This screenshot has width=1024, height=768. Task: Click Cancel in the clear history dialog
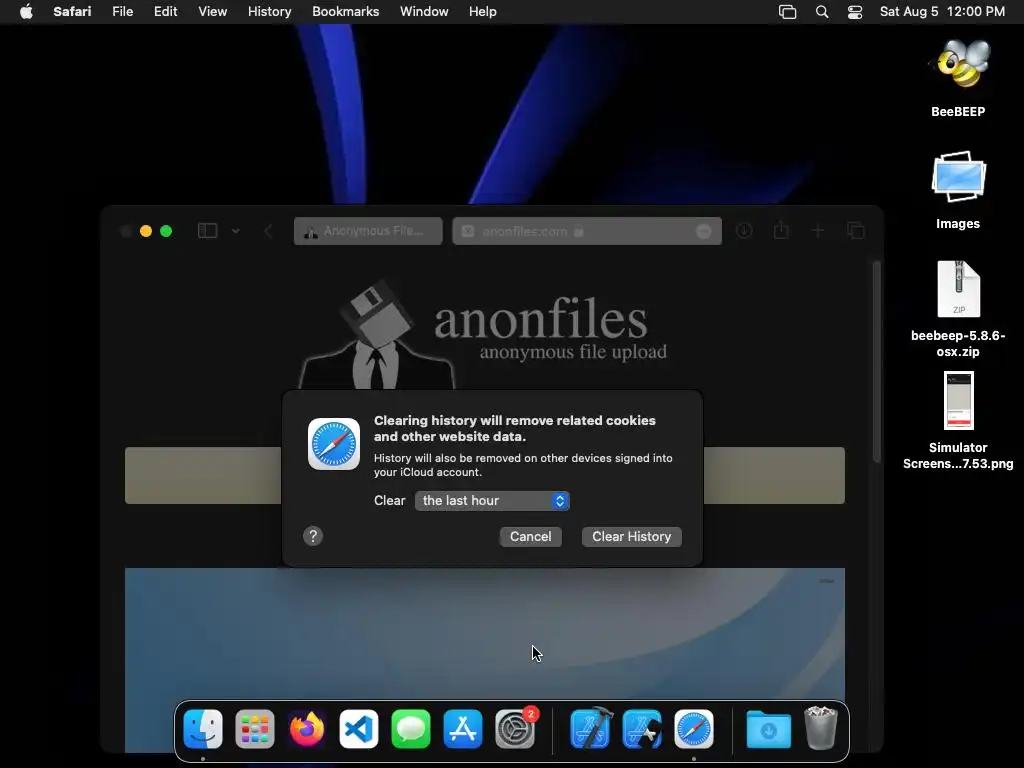tap(530, 537)
